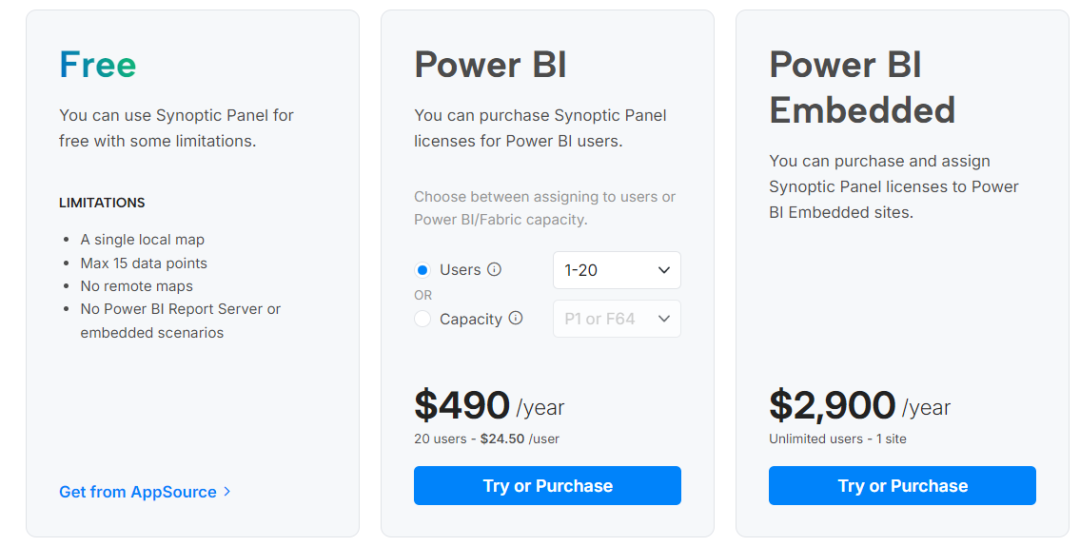Click the $2,900 /year price
The image size is (1080, 546).
coord(859,406)
